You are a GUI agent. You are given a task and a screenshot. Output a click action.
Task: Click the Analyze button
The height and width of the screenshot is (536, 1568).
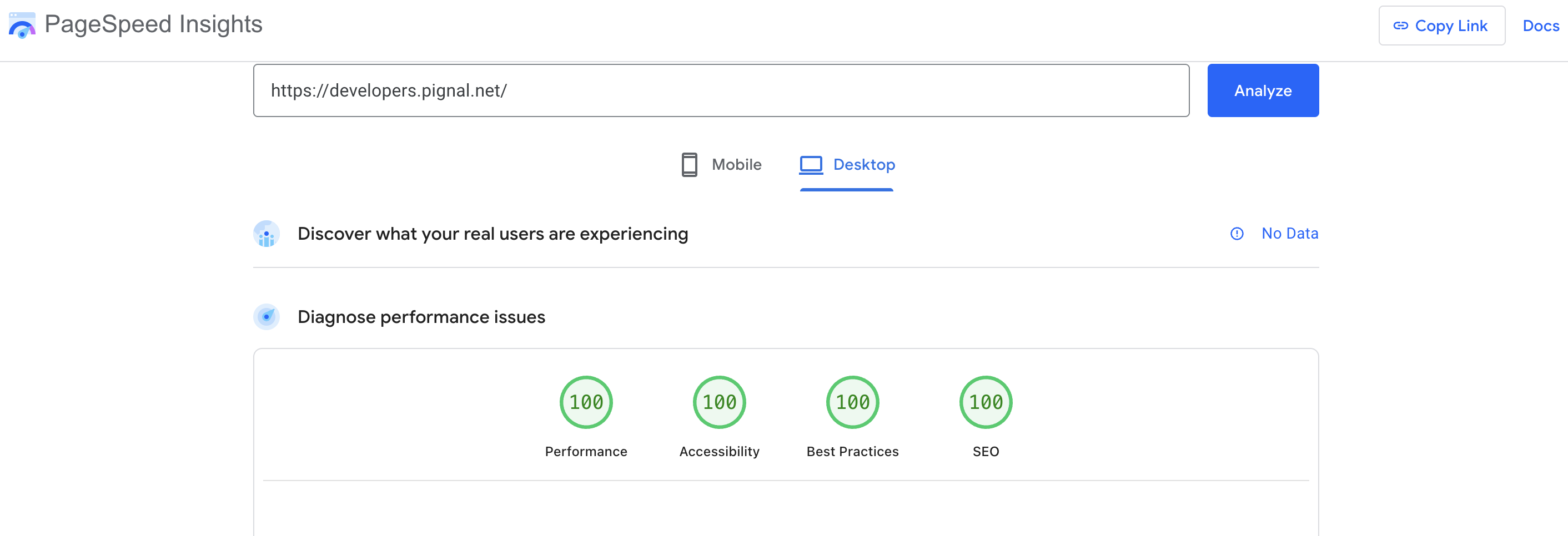coord(1263,90)
